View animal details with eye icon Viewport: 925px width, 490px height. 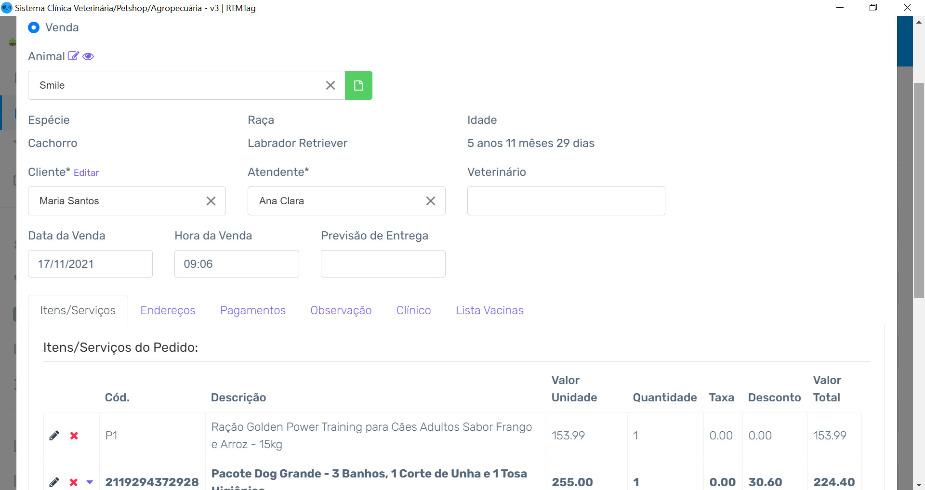click(x=88, y=57)
